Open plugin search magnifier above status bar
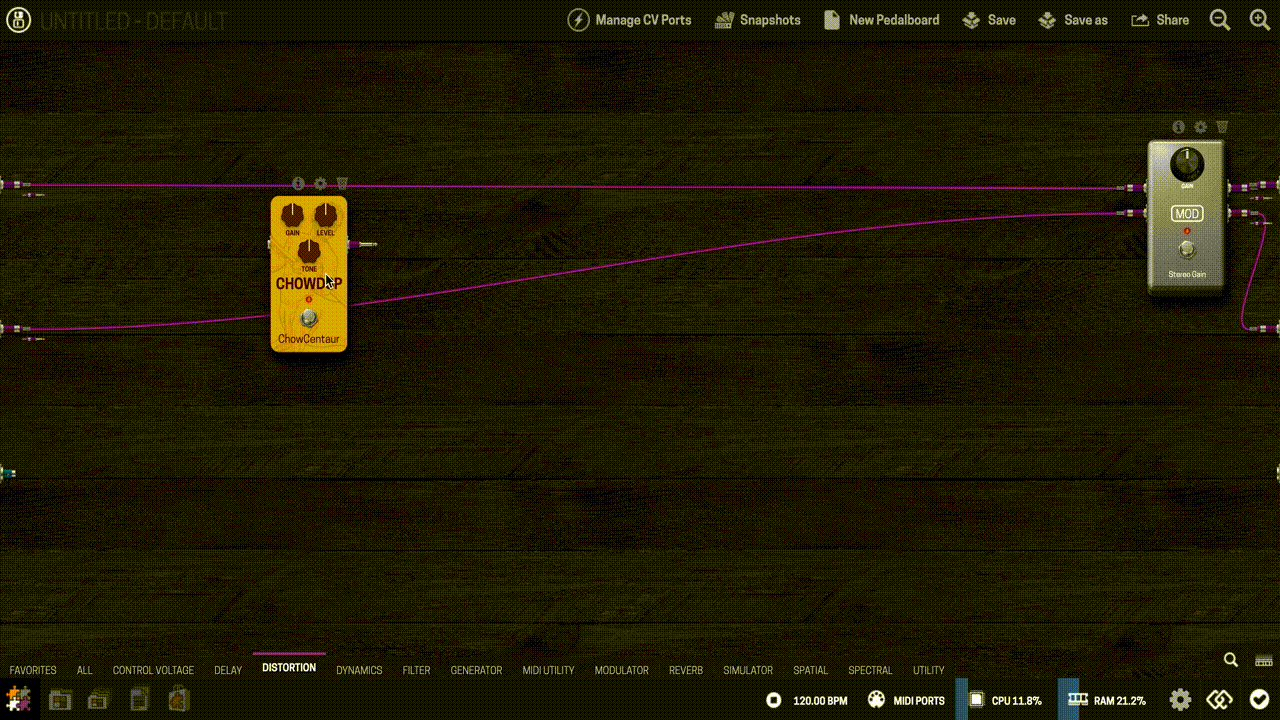 [x=1231, y=660]
